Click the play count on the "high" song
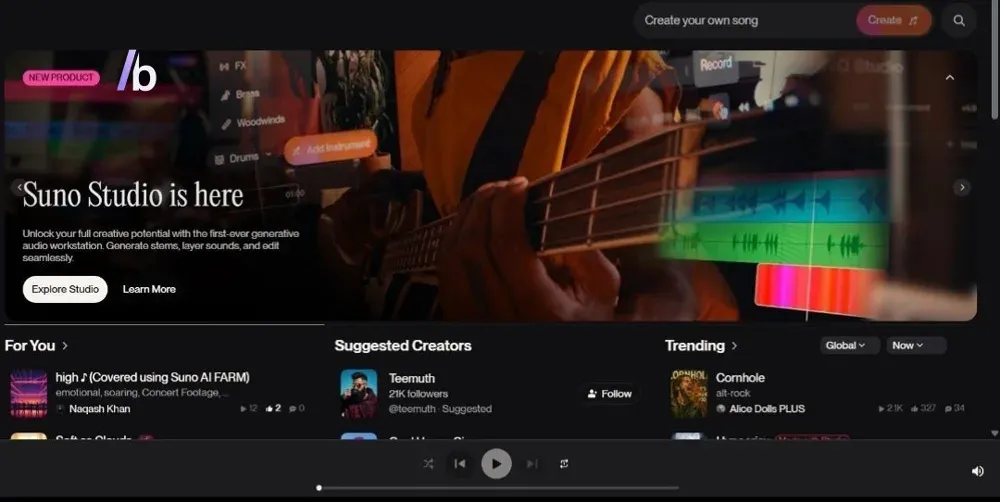The height and width of the screenshot is (502, 1000). pyautogui.click(x=249, y=408)
